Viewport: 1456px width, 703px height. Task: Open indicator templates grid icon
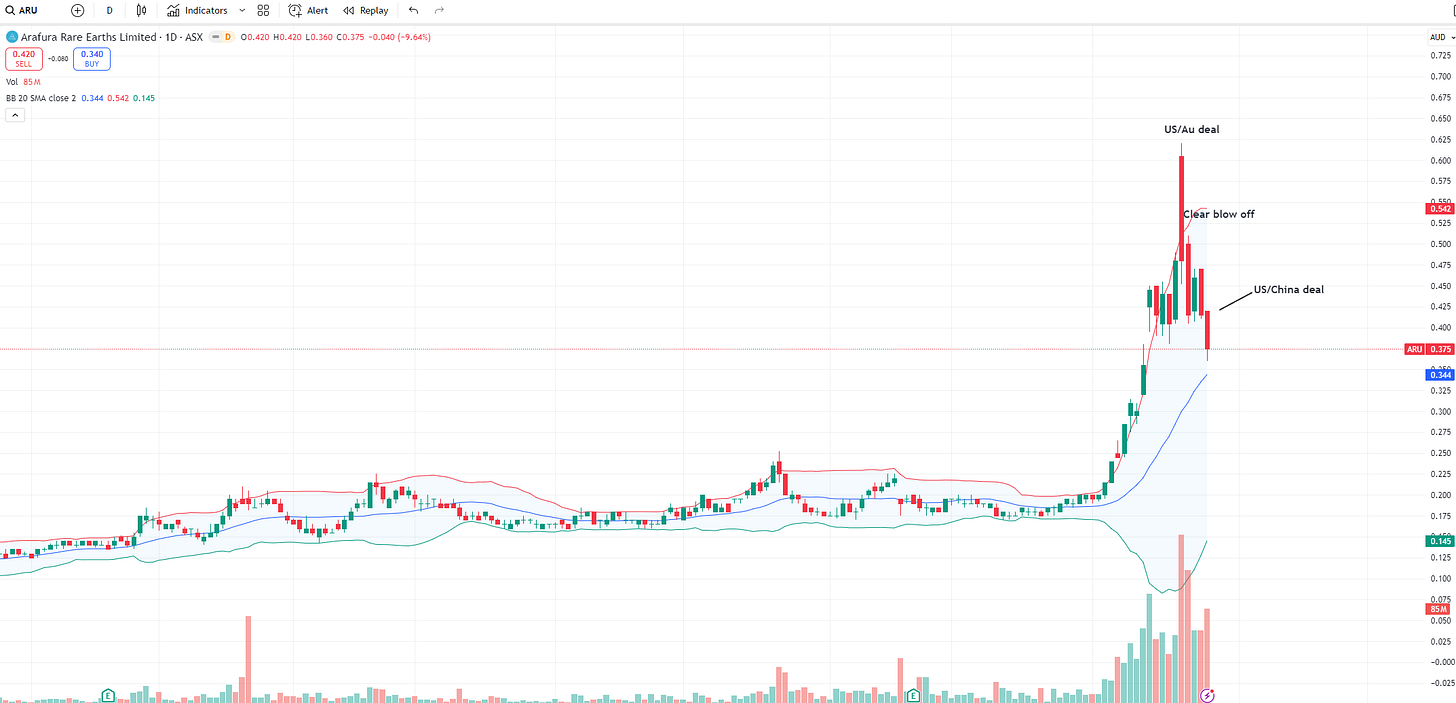263,10
